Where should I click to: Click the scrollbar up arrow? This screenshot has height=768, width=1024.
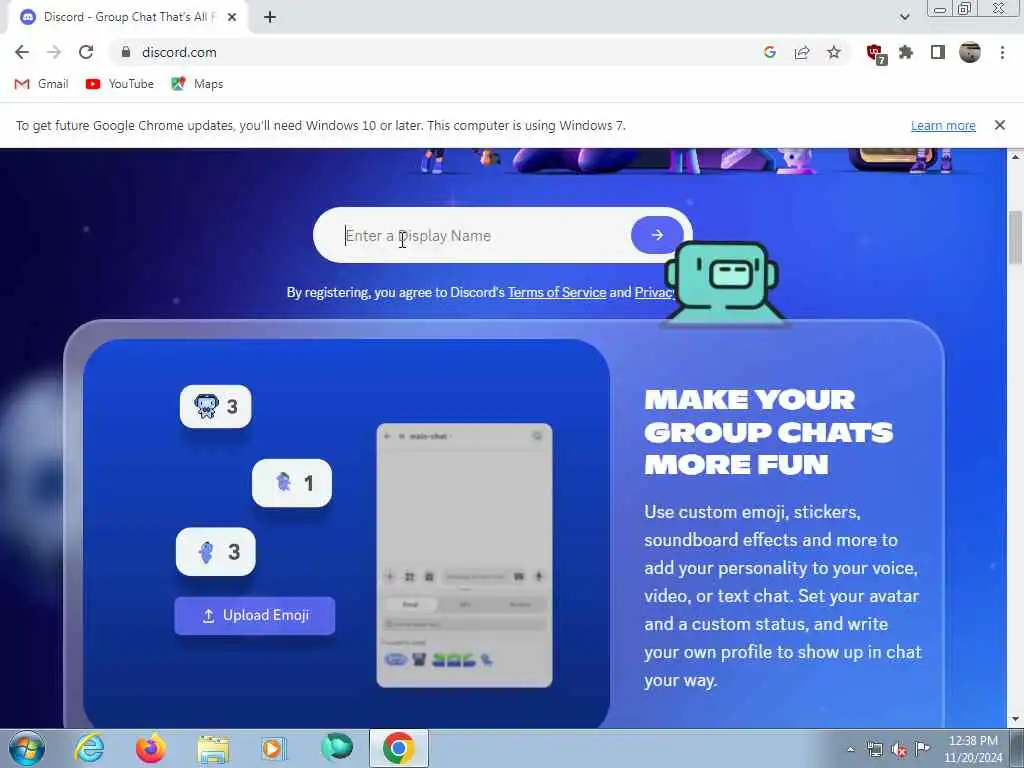tap(1015, 157)
